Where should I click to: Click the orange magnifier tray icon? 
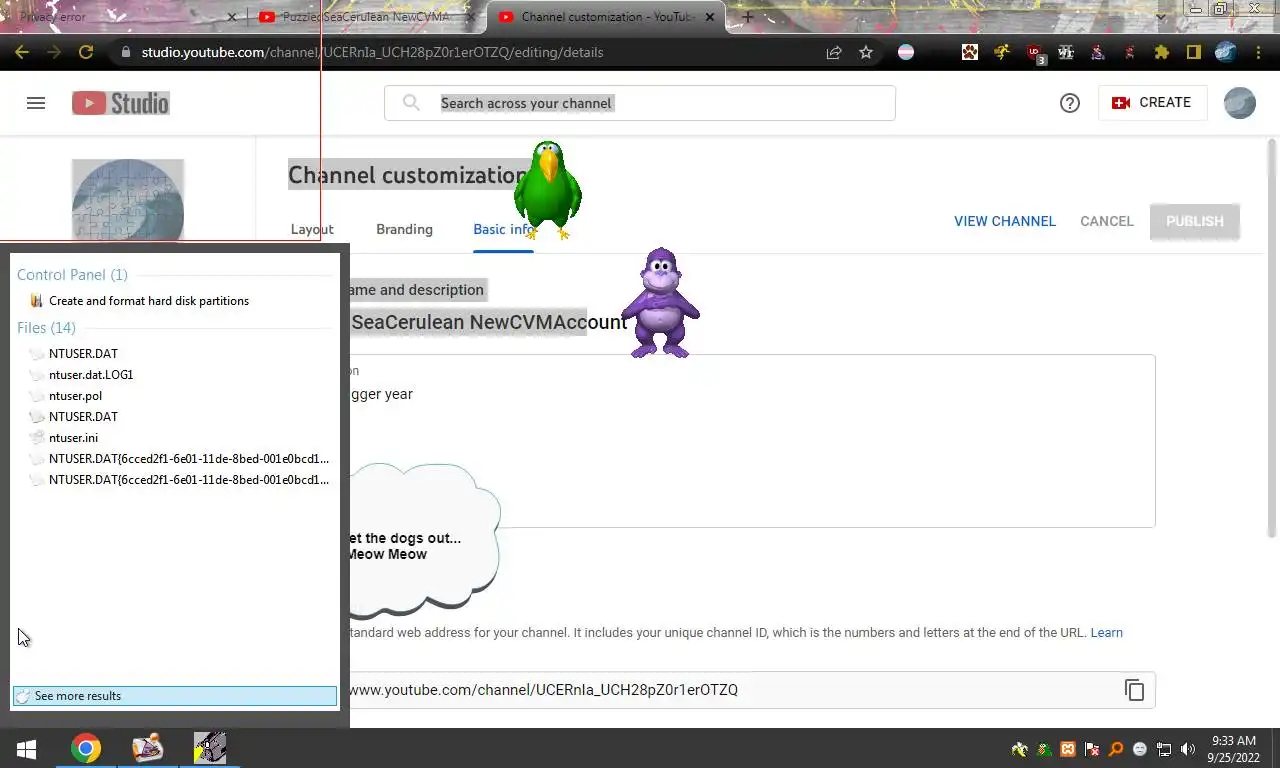coord(1116,749)
